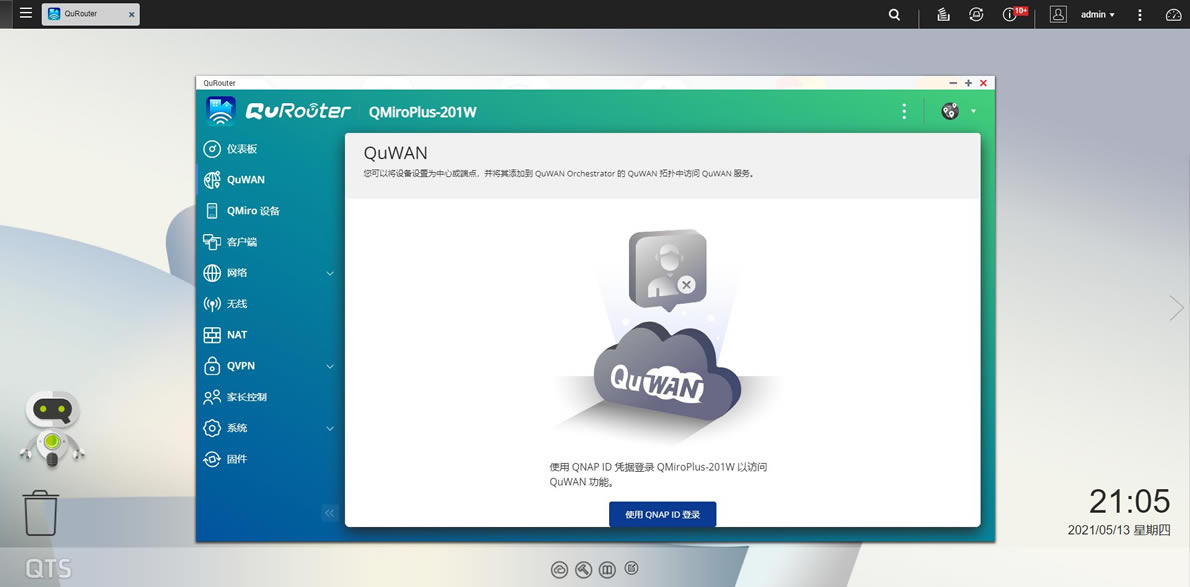Minimize the QuRouter window
Viewport: 1190px width, 587px height.
point(953,83)
